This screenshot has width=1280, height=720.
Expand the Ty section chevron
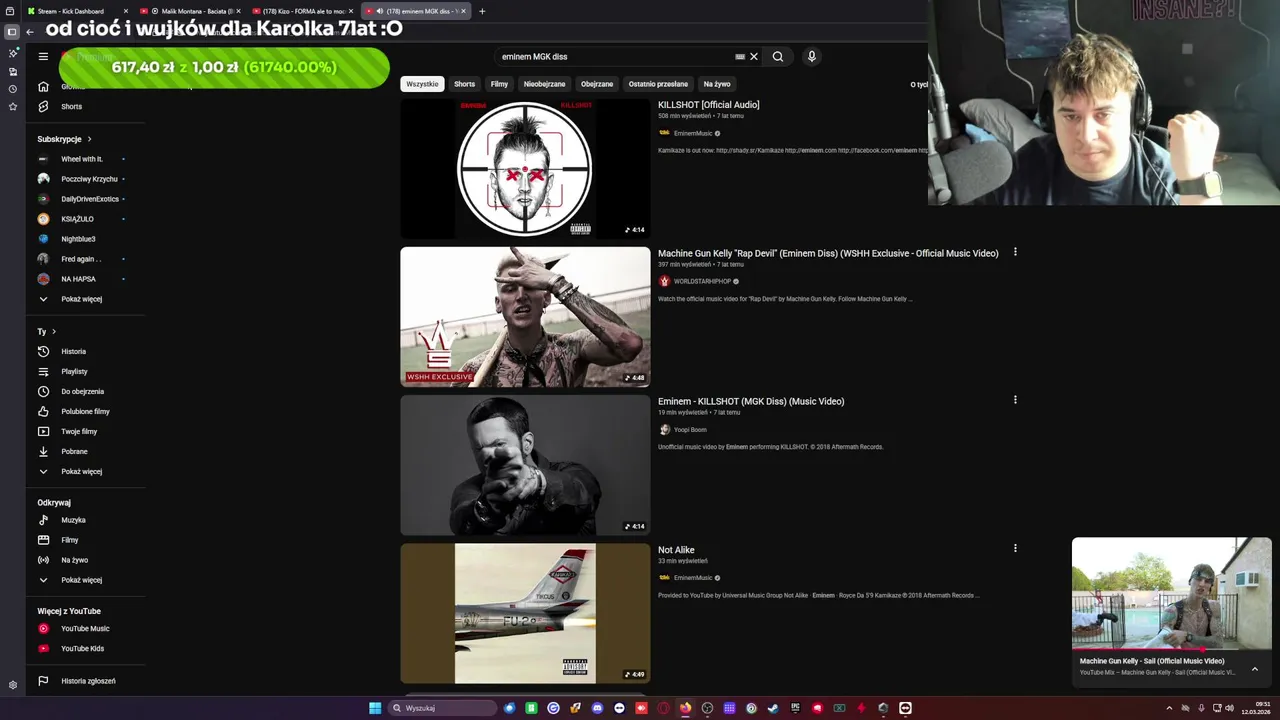pos(54,331)
